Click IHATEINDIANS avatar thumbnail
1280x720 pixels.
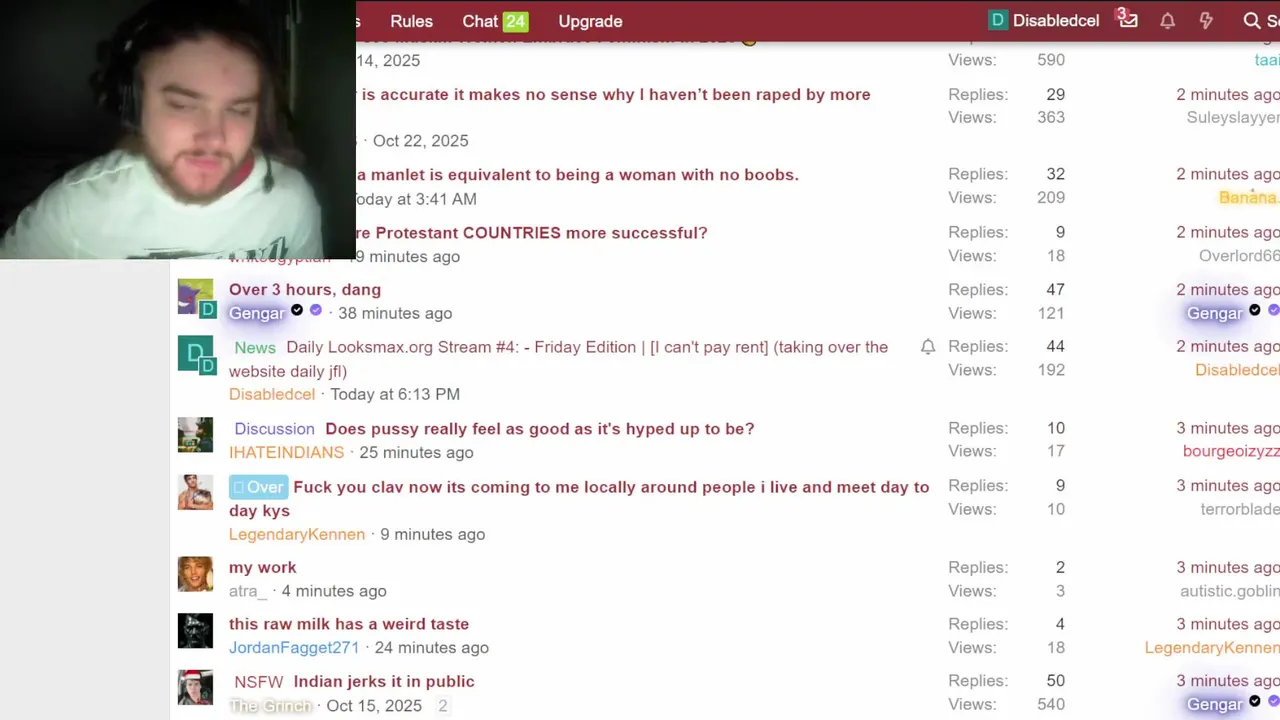[195, 435]
